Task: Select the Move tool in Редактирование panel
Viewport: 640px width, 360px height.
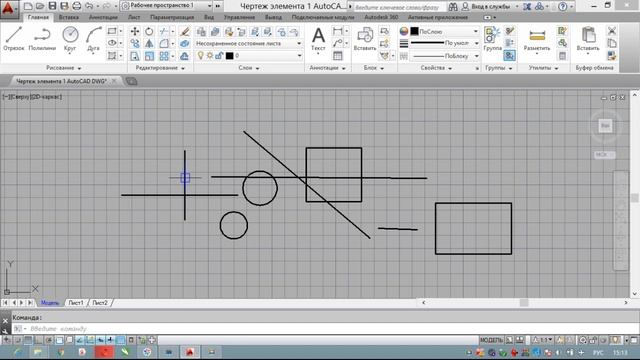Action: click(135, 31)
